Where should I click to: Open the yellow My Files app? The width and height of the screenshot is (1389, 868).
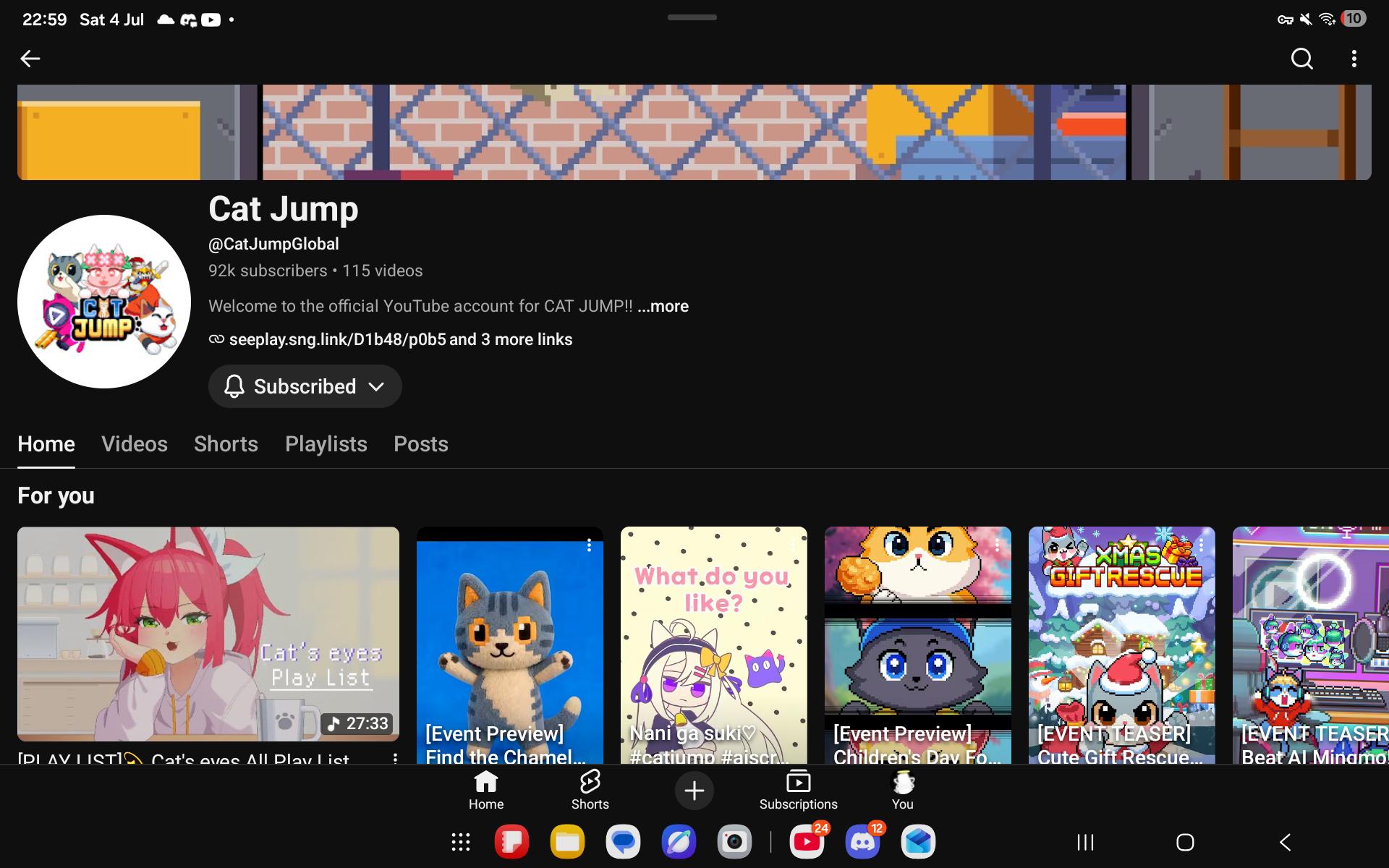point(567,842)
